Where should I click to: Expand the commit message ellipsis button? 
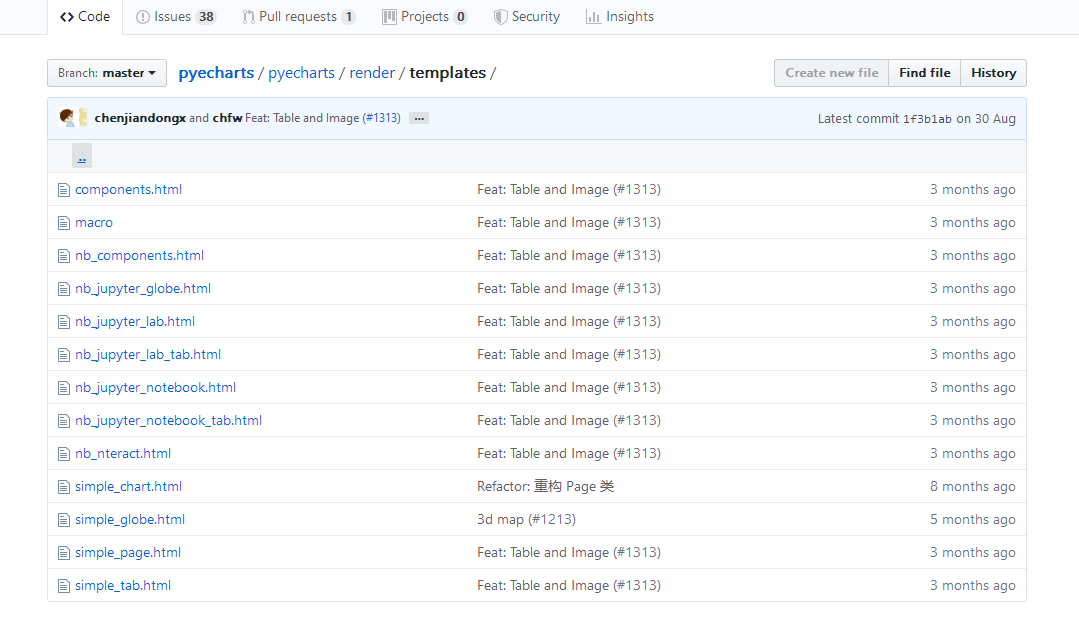(x=419, y=118)
